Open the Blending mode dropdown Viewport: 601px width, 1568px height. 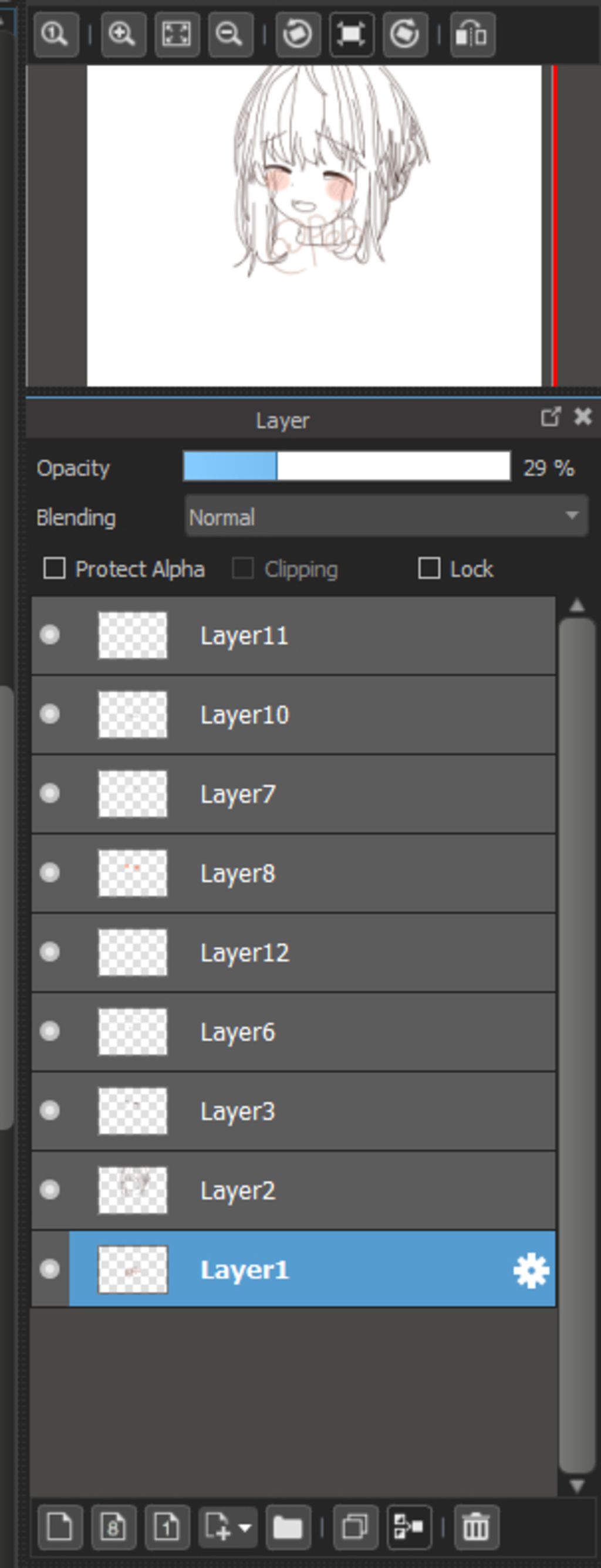pyautogui.click(x=387, y=517)
